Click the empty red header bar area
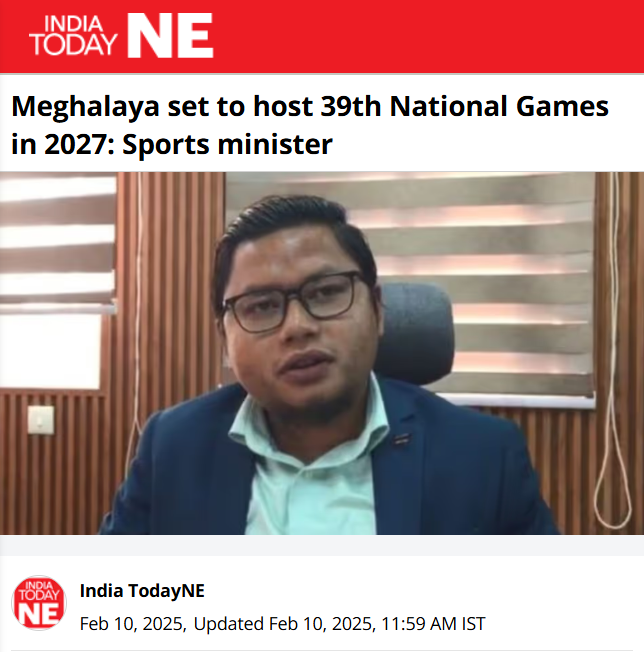The height and width of the screenshot is (652, 644). [428, 36]
